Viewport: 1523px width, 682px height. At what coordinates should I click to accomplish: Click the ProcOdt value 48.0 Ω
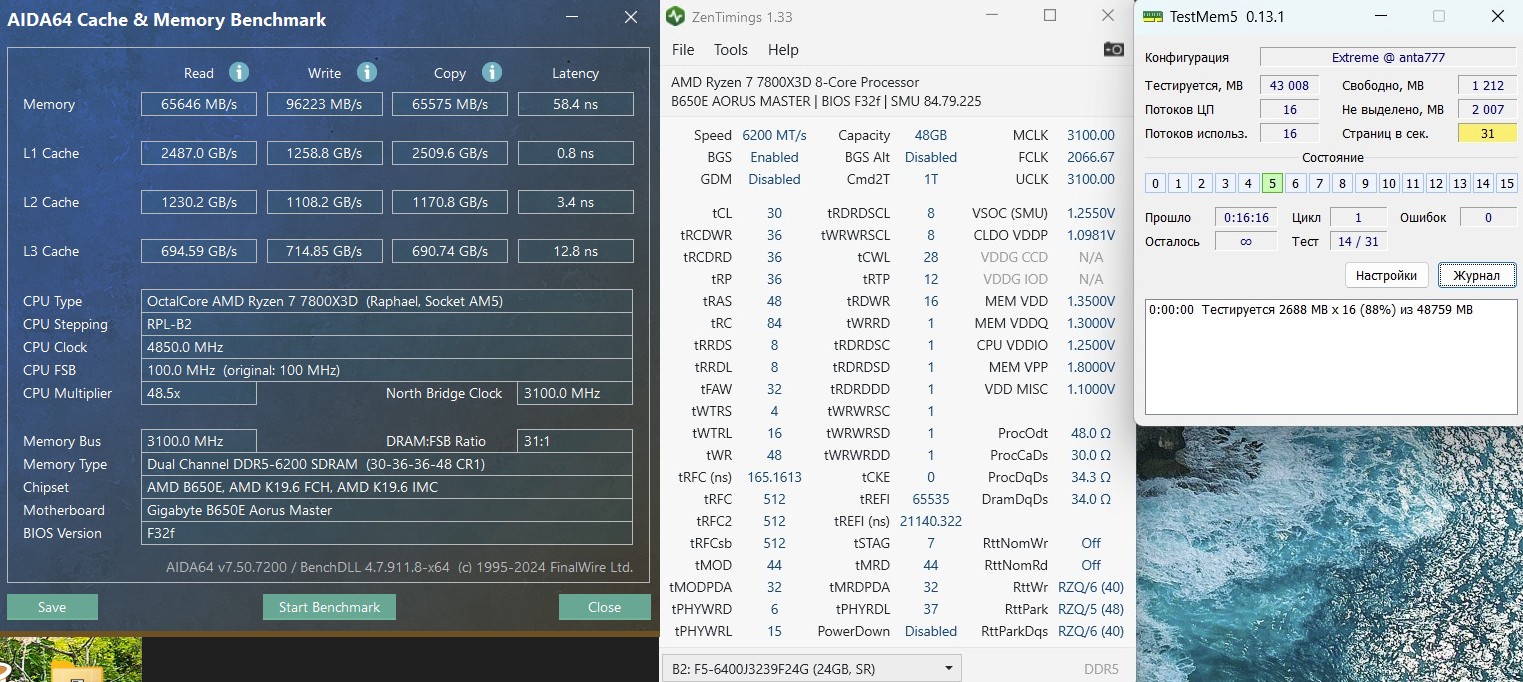click(x=1091, y=433)
